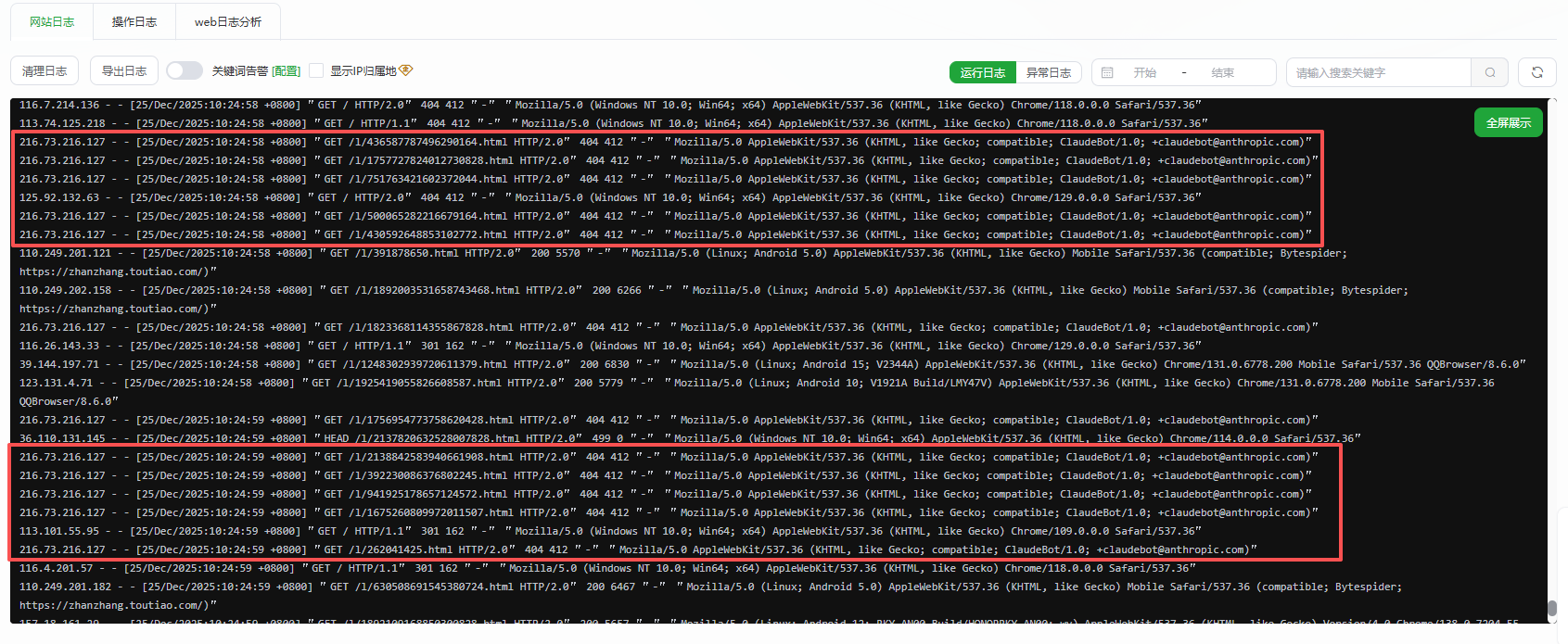Click the log line starting with 116.26.143.33

(610, 346)
